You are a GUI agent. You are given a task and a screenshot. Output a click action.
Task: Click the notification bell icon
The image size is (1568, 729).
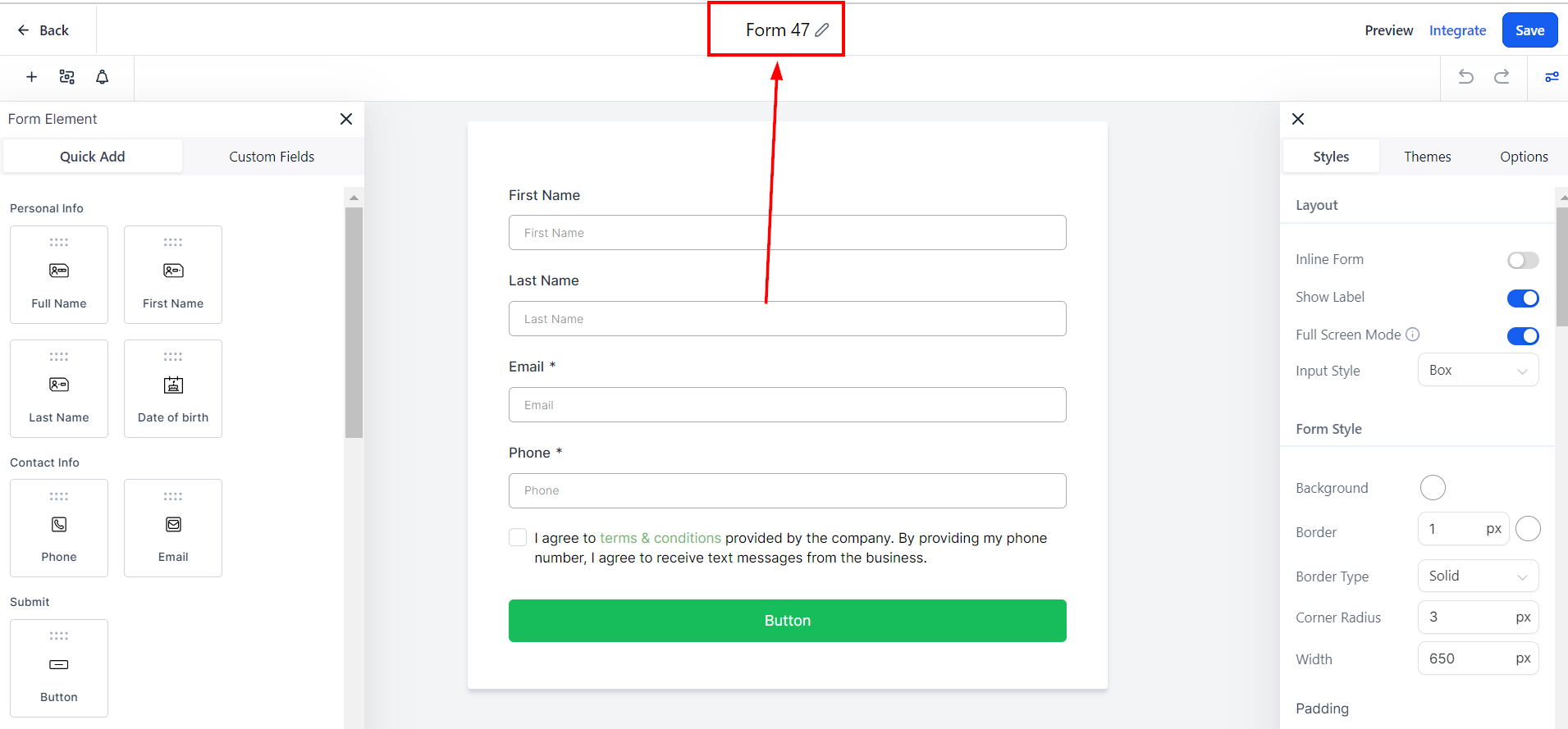[103, 77]
